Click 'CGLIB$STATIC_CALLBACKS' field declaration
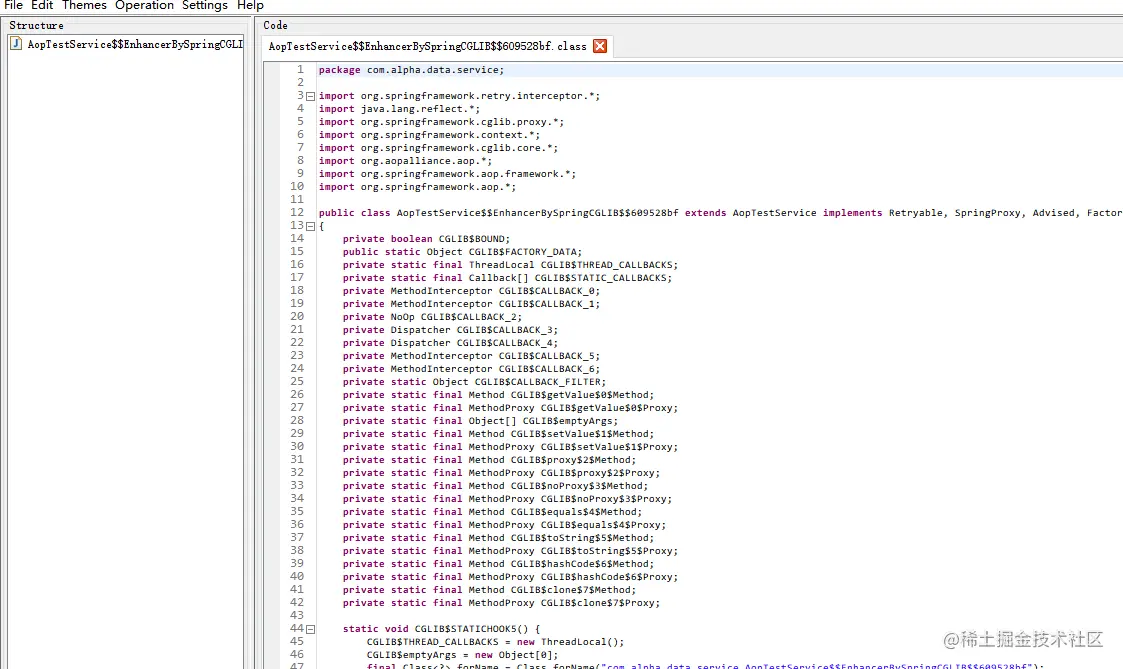The width and height of the screenshot is (1123, 669). [x=507, y=277]
